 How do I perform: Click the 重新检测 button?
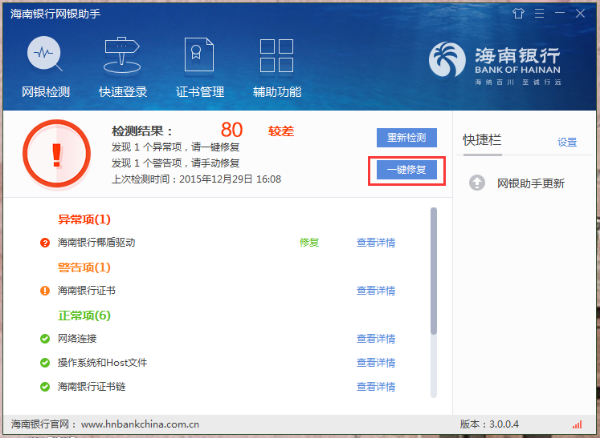click(x=407, y=137)
